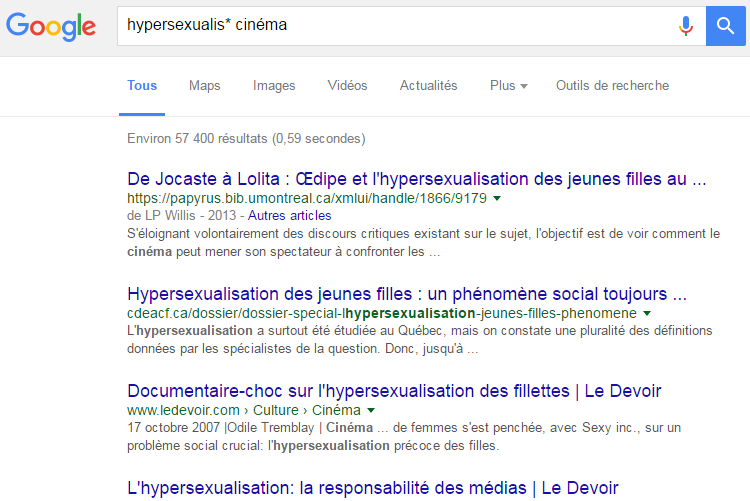Open the Vidéos tab
The image size is (750, 501).
pos(347,86)
